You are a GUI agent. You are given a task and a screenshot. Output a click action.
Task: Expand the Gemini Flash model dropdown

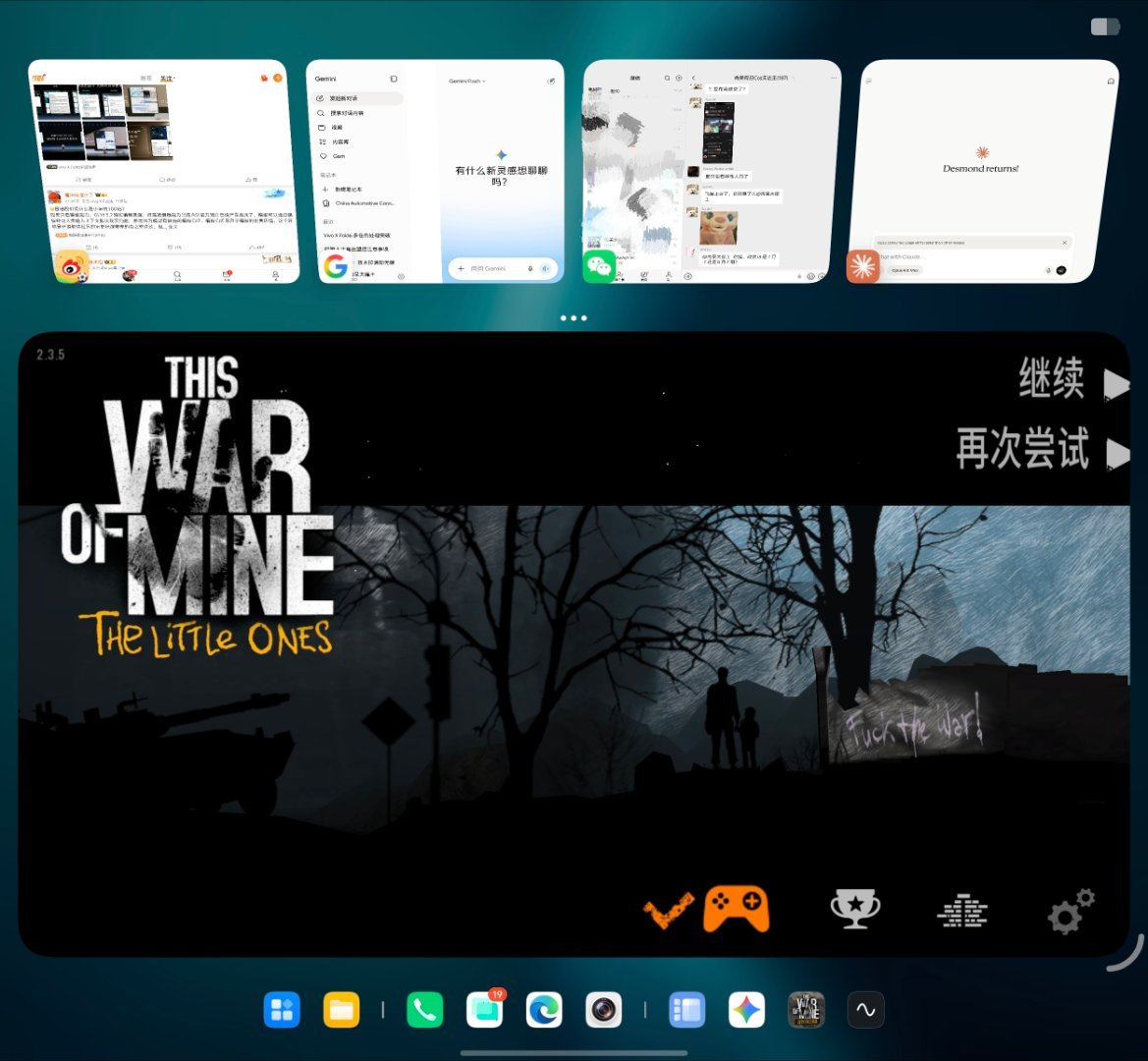click(x=467, y=81)
